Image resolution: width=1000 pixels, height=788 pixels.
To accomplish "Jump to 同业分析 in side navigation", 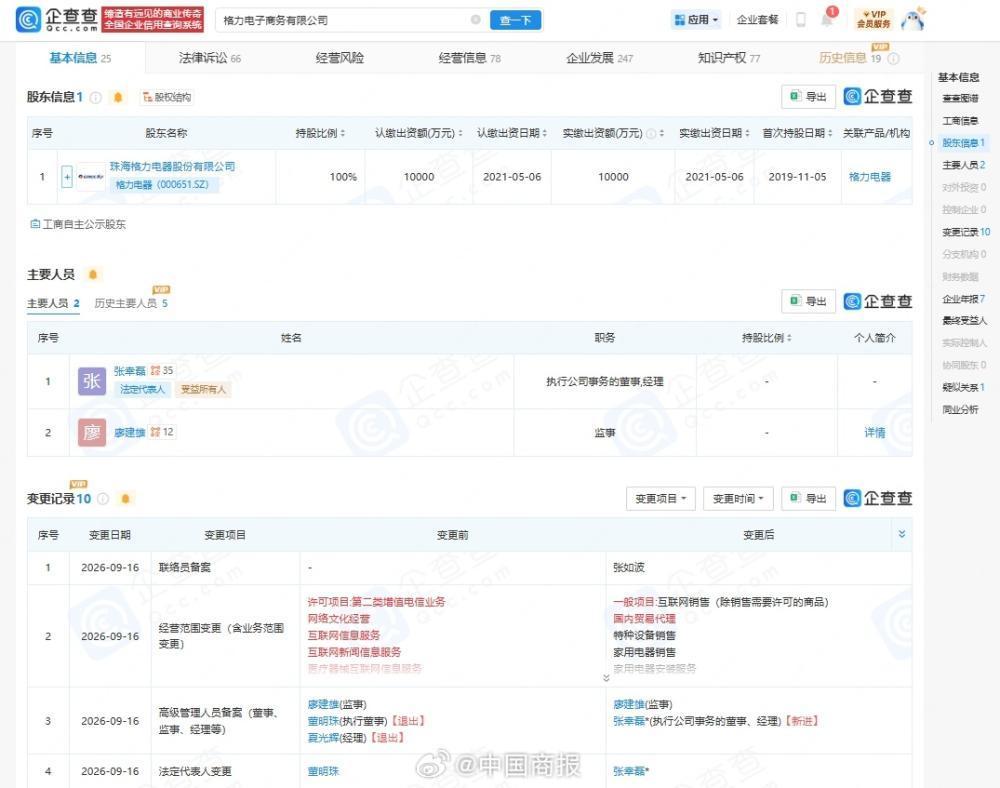I will click(x=960, y=409).
